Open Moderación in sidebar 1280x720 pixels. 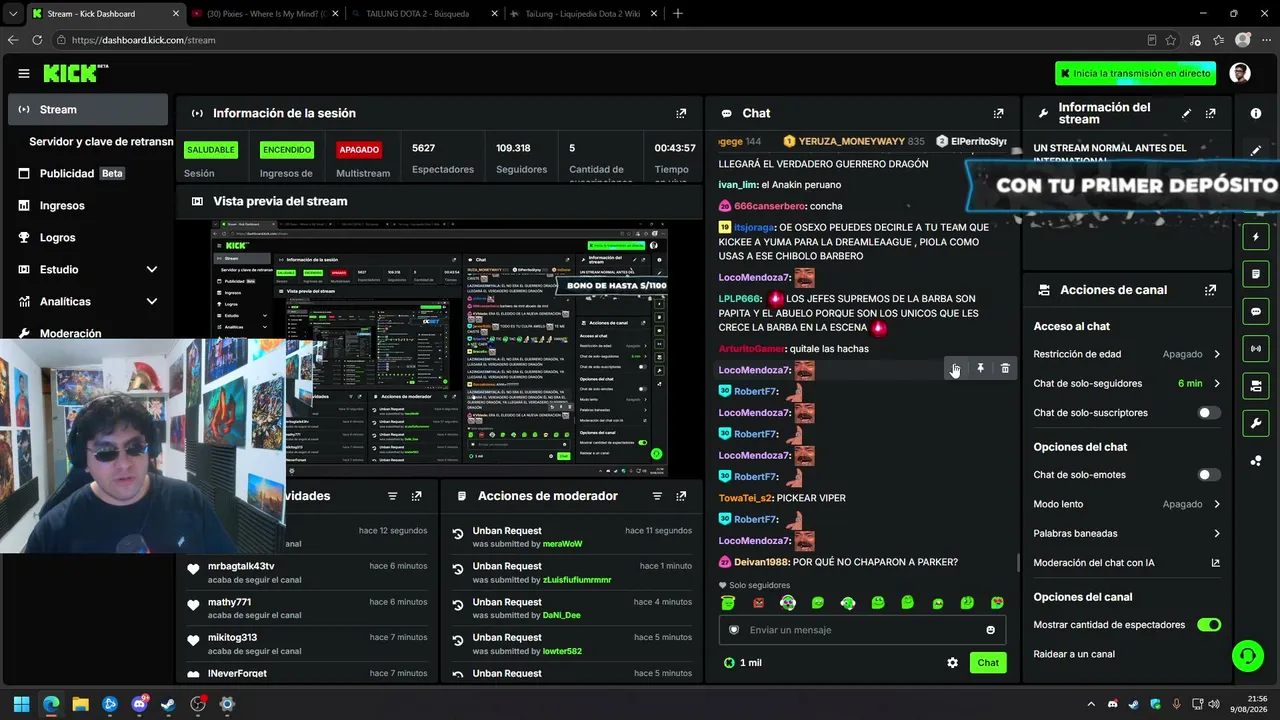pyautogui.click(x=88, y=332)
